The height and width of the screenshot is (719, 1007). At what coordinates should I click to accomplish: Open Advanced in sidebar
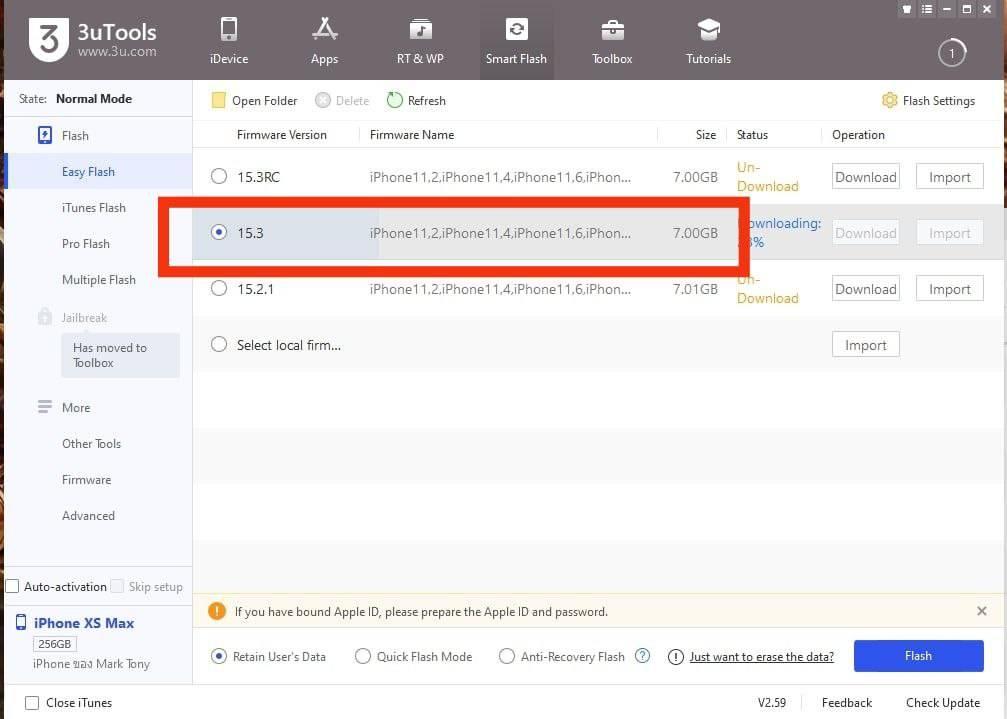[x=89, y=515]
